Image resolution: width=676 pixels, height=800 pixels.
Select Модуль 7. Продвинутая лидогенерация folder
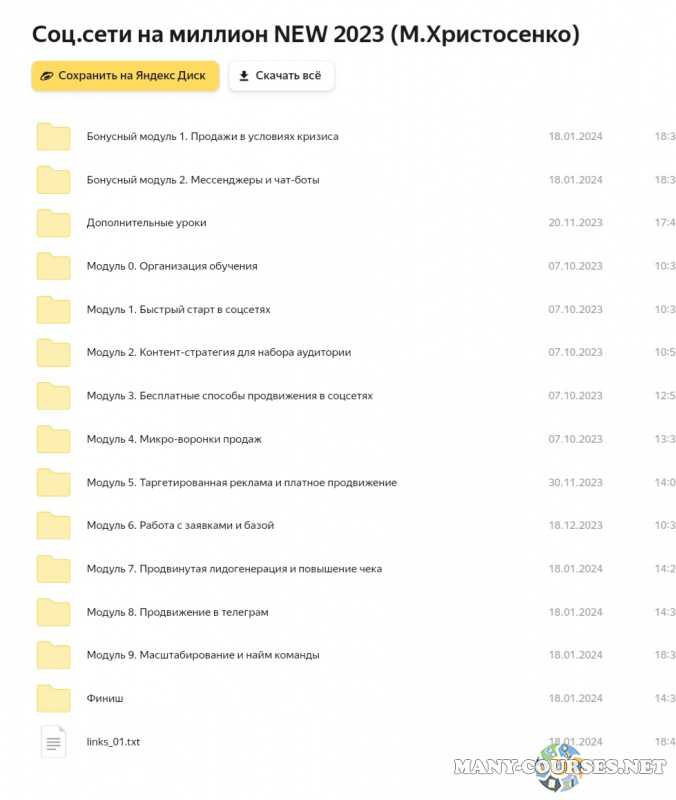click(234, 569)
